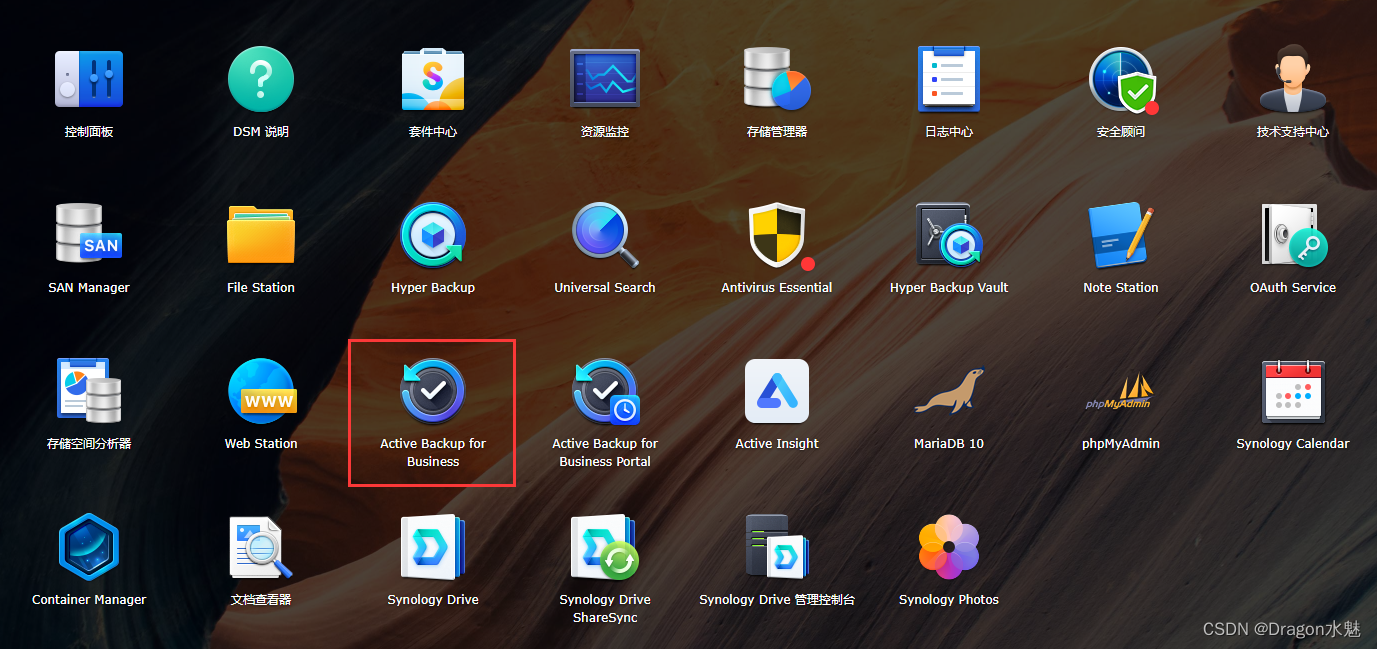The image size is (1377, 649).
Task: Launch Web Station icon
Action: pyautogui.click(x=261, y=391)
